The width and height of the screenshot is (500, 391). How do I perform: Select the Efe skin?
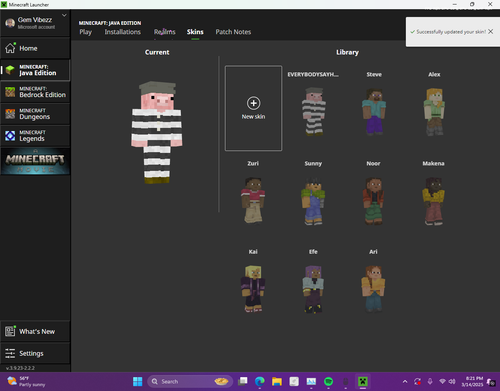[x=313, y=289]
